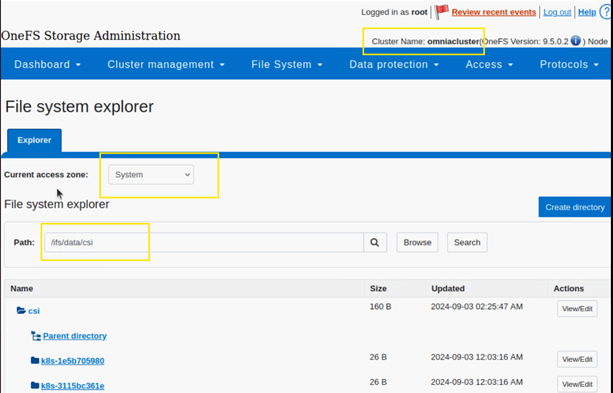Click the Log out link
The image size is (613, 393).
pos(557,12)
